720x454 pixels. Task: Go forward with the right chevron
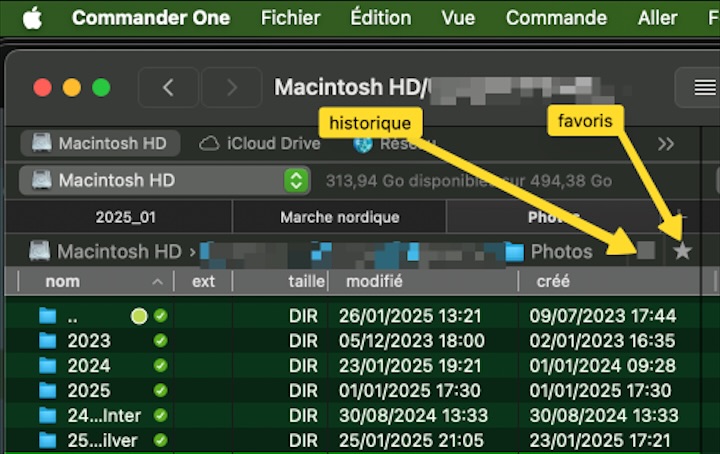(x=233, y=88)
